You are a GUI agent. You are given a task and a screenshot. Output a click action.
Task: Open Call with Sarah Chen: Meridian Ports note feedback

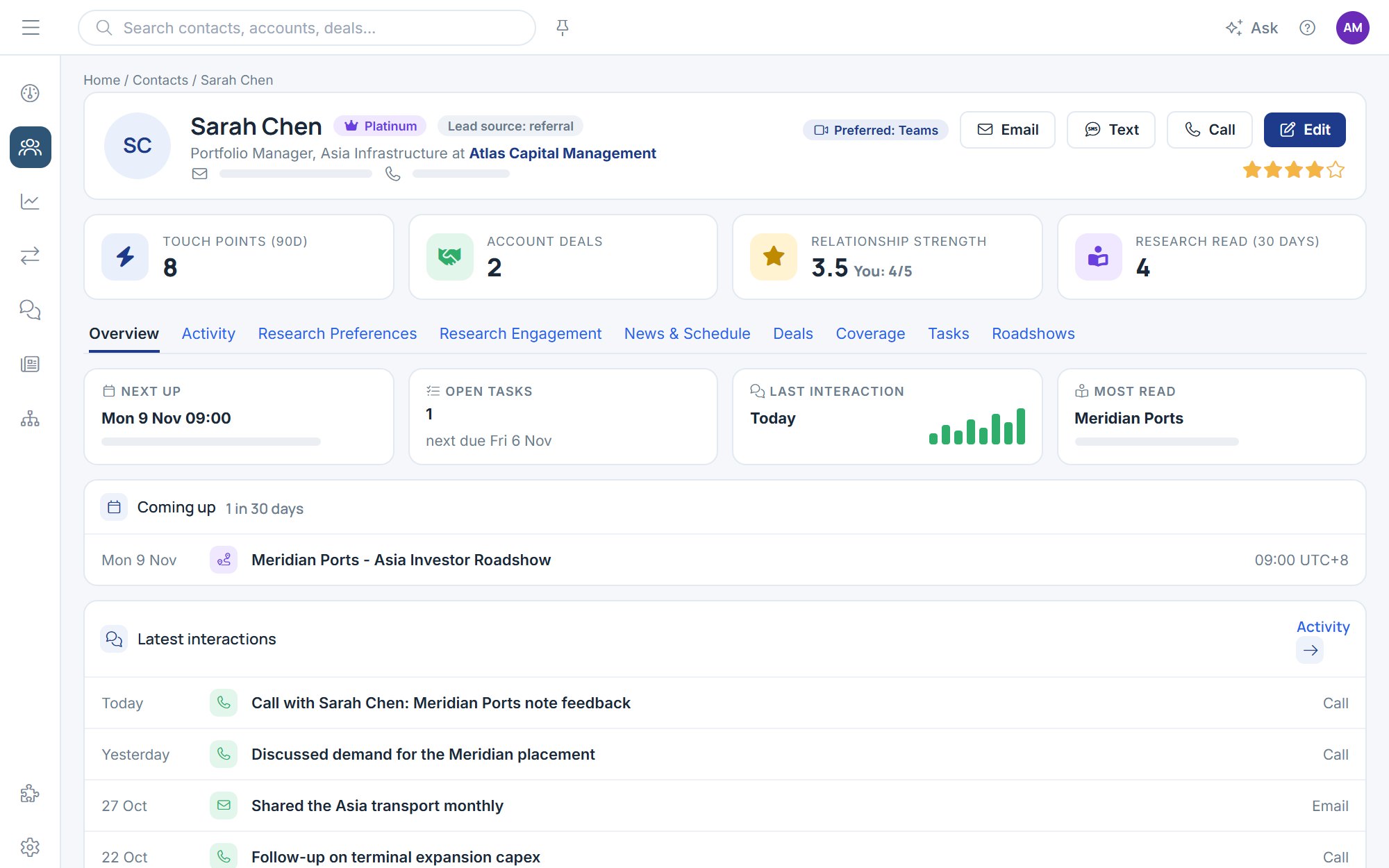(x=725, y=703)
